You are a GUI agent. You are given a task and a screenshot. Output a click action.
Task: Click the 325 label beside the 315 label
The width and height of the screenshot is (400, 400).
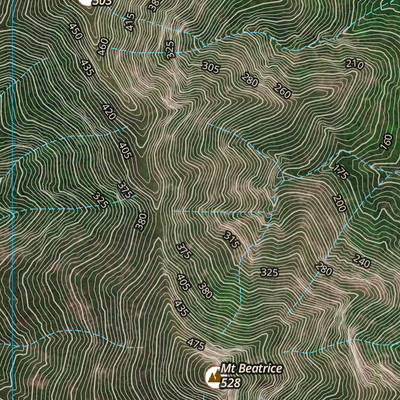coord(269,272)
